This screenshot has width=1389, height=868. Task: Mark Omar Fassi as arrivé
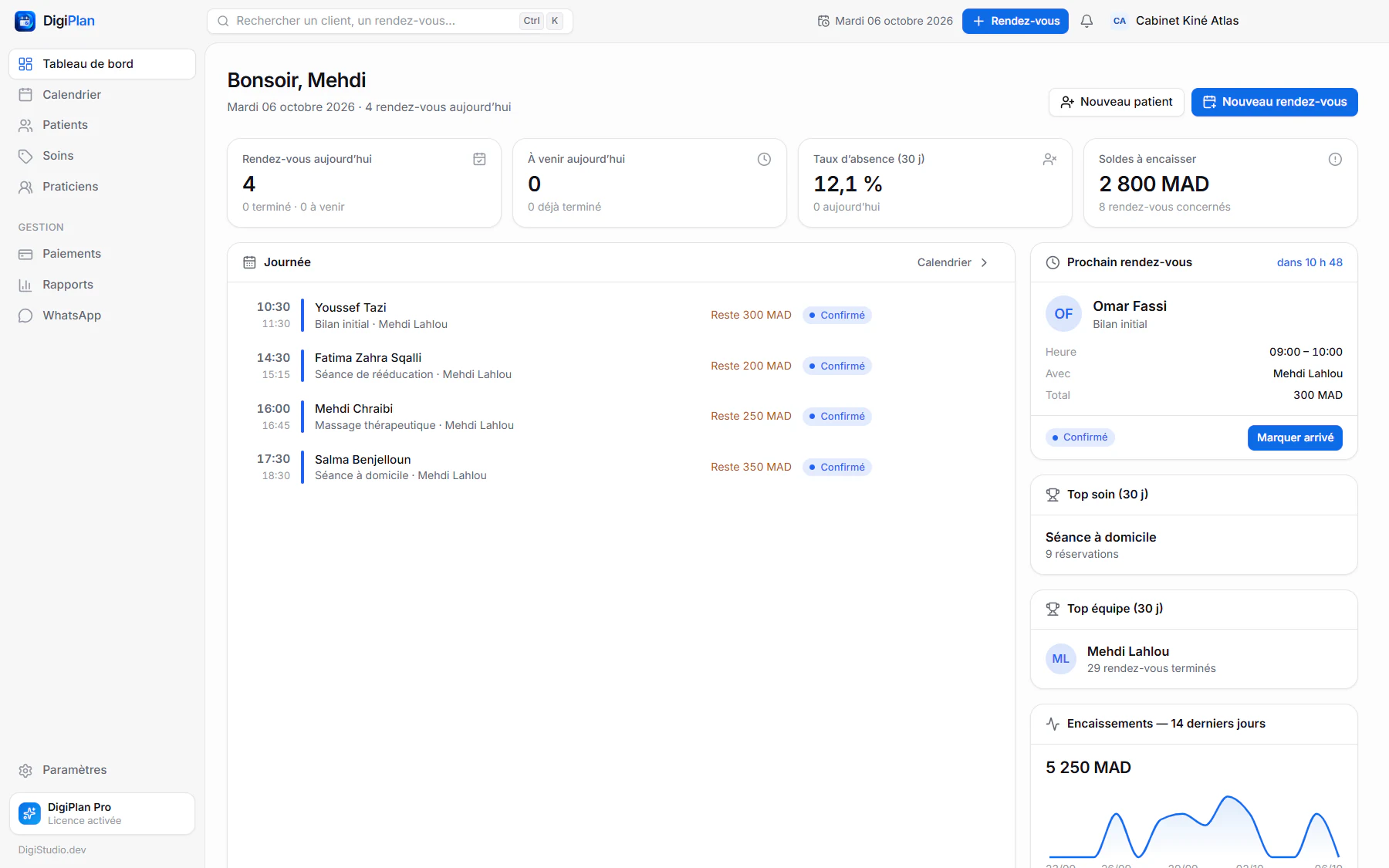click(1295, 437)
